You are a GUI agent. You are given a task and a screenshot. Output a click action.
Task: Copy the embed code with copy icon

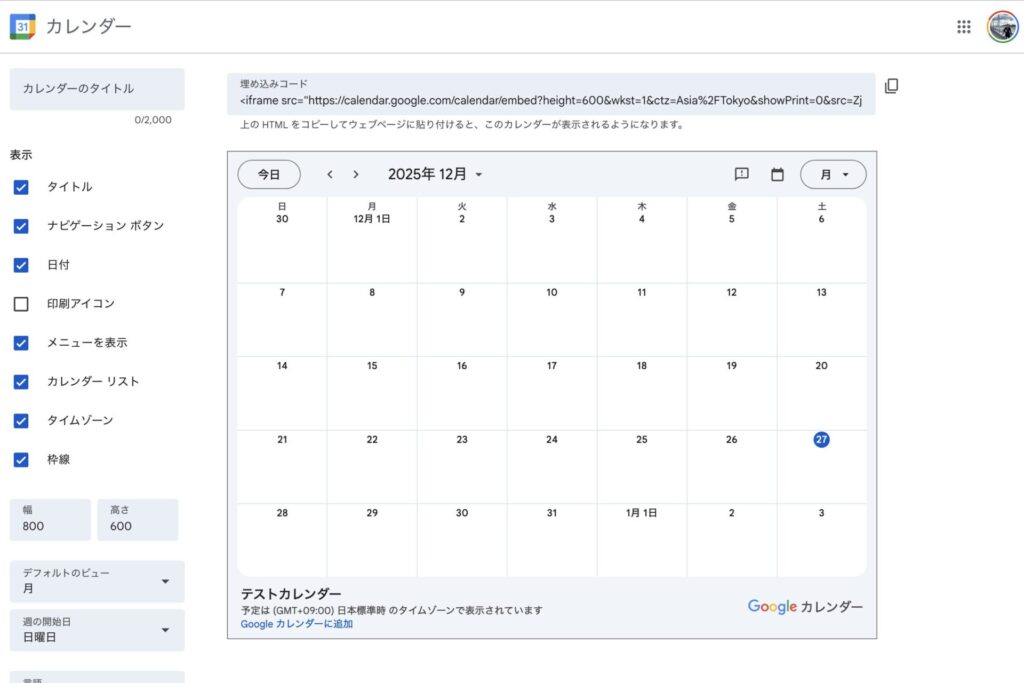(891, 86)
